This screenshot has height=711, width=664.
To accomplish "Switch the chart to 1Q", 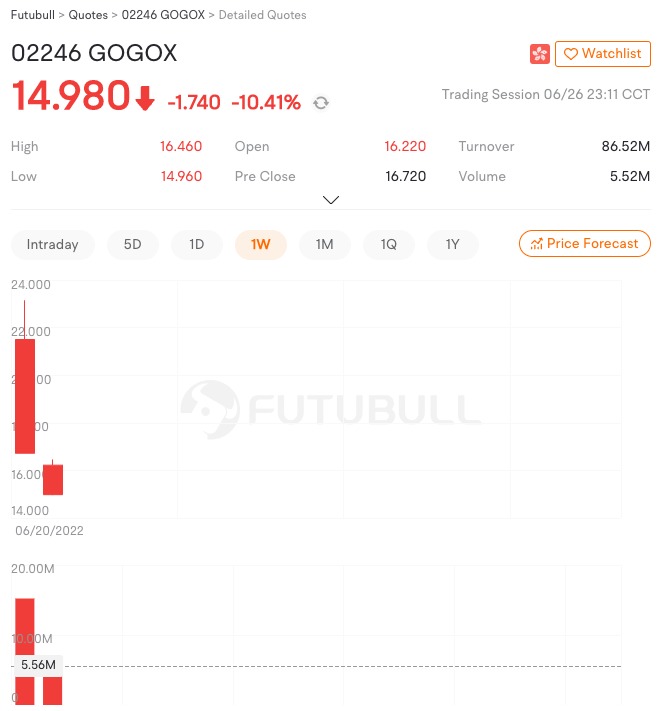I will point(389,244).
